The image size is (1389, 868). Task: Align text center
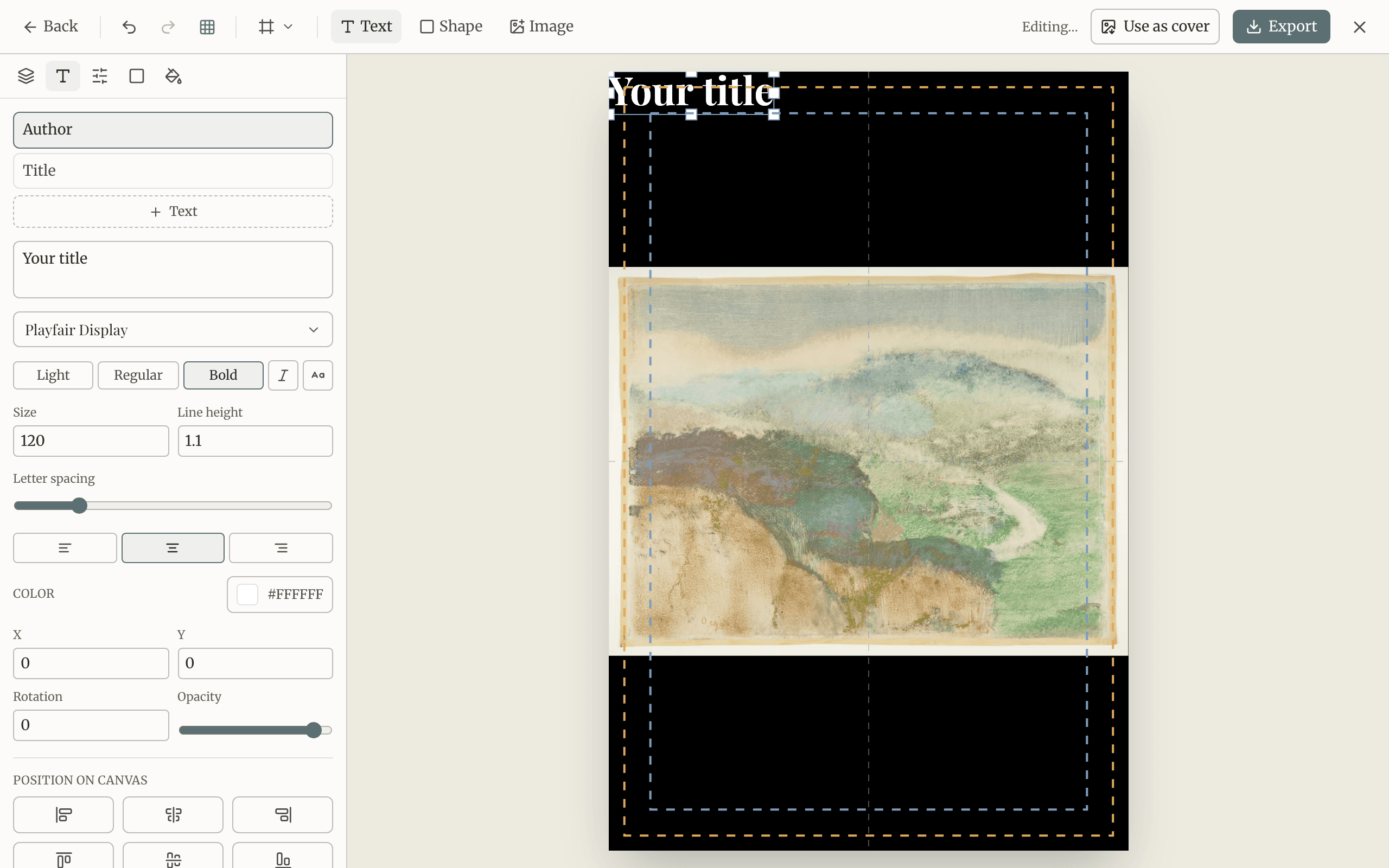(173, 548)
